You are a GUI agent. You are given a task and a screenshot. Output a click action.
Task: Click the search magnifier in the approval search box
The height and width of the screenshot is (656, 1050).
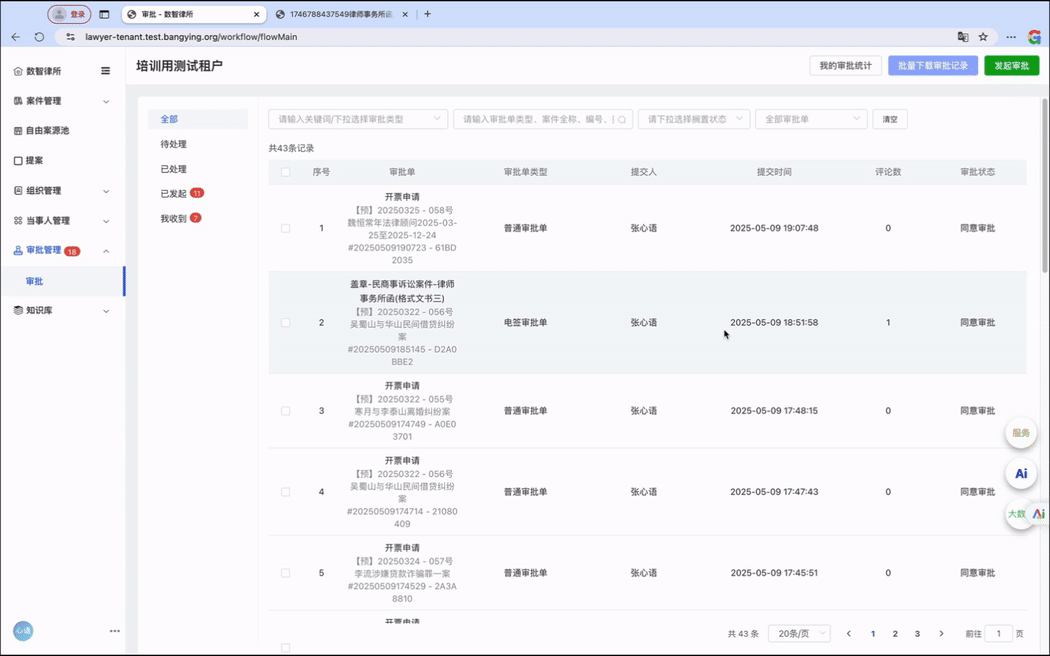pos(622,120)
